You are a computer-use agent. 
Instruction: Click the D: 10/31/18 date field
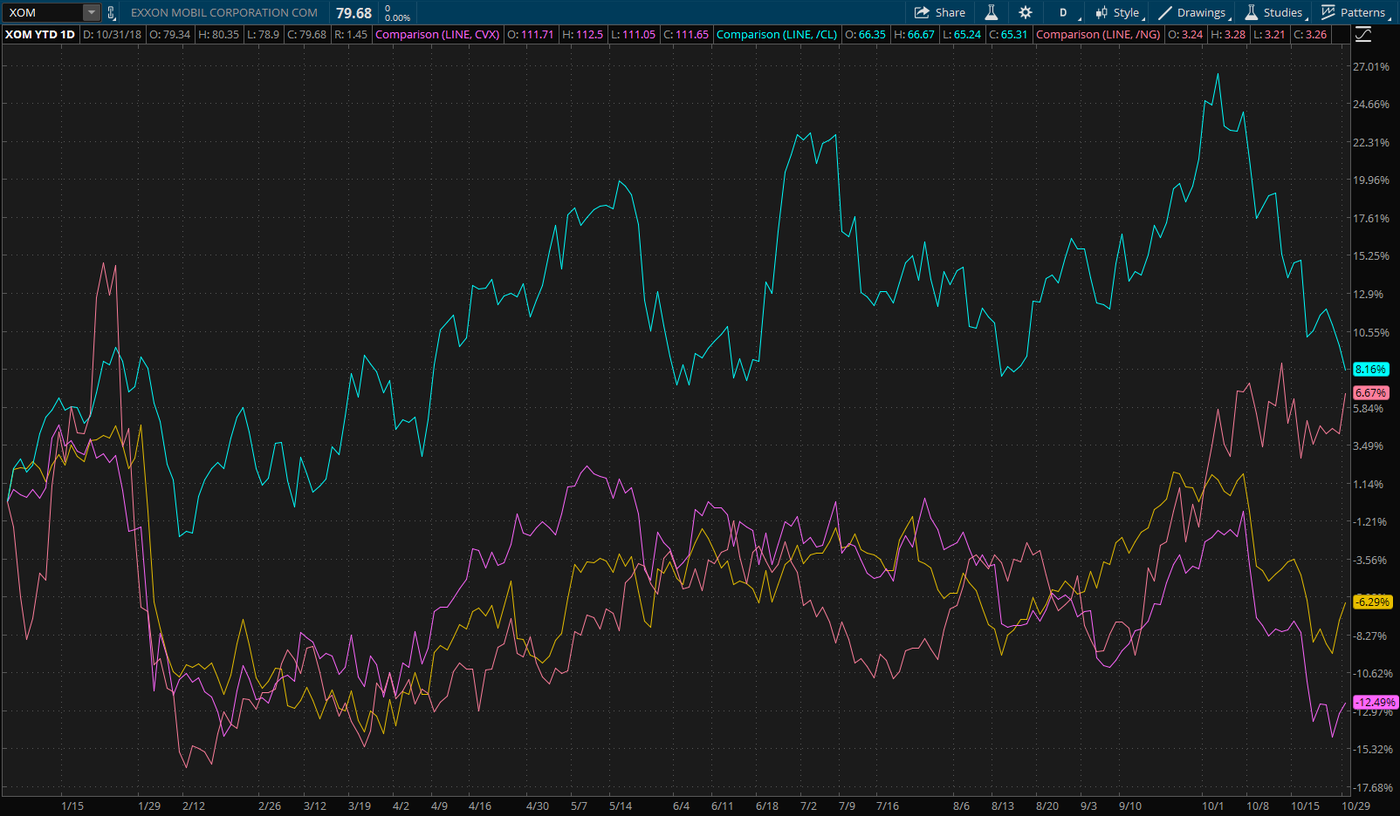[x=113, y=34]
